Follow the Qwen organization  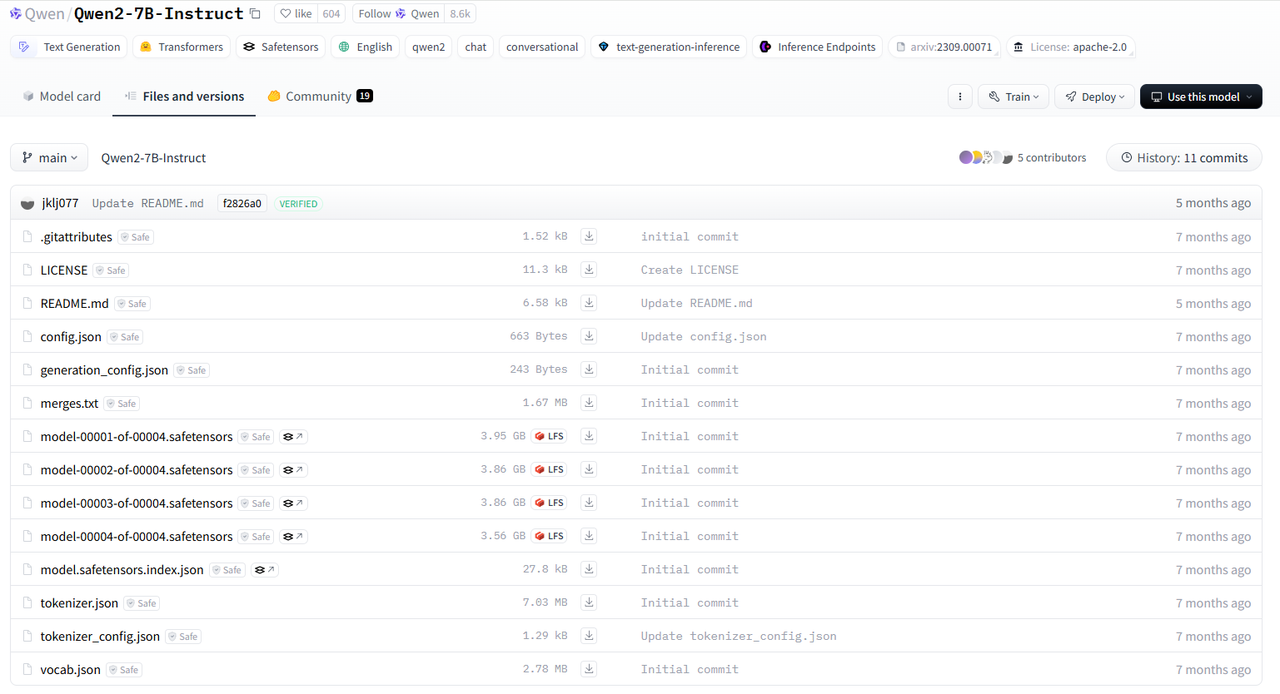click(398, 14)
